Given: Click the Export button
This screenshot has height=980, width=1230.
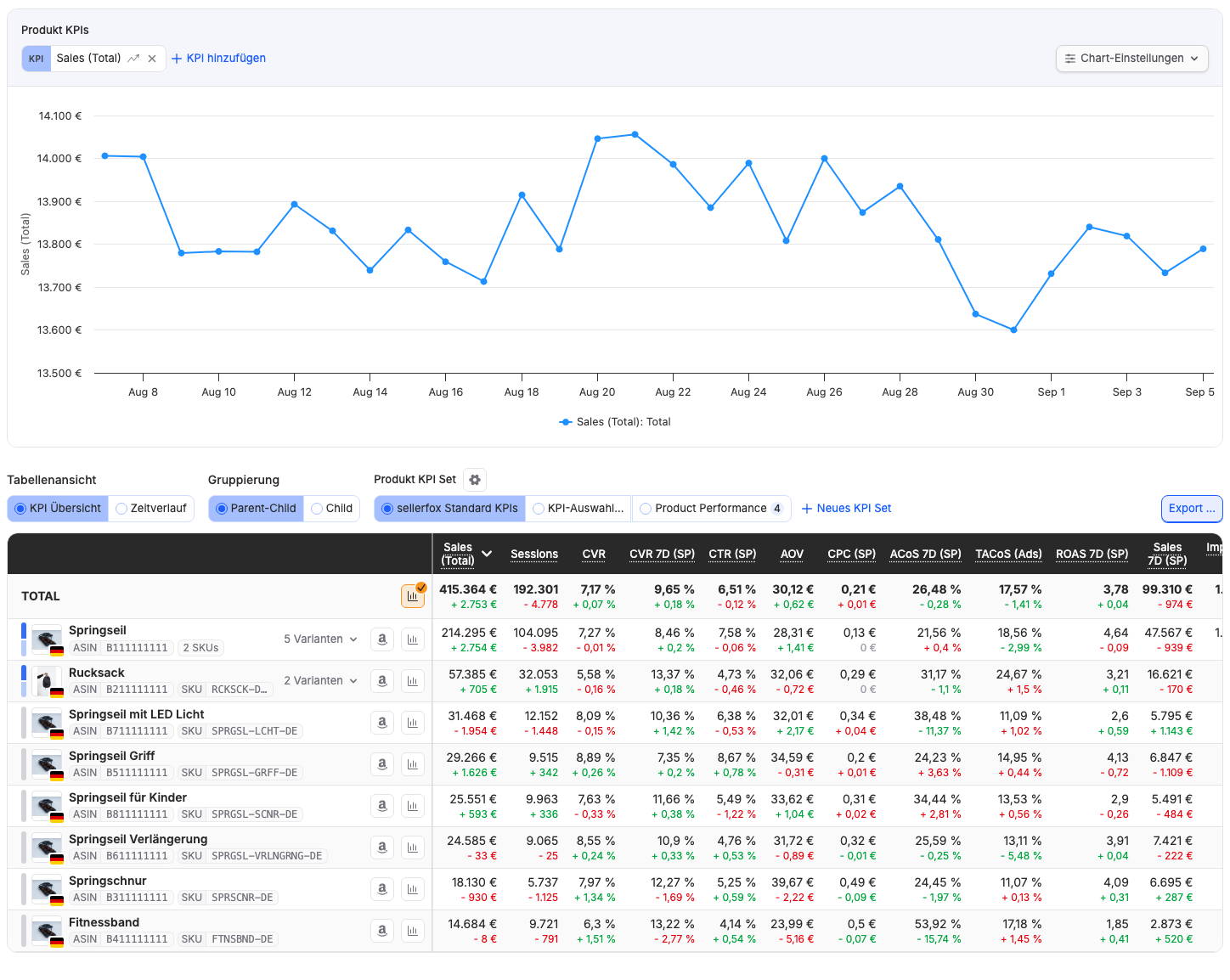Looking at the screenshot, I should pyautogui.click(x=1192, y=509).
